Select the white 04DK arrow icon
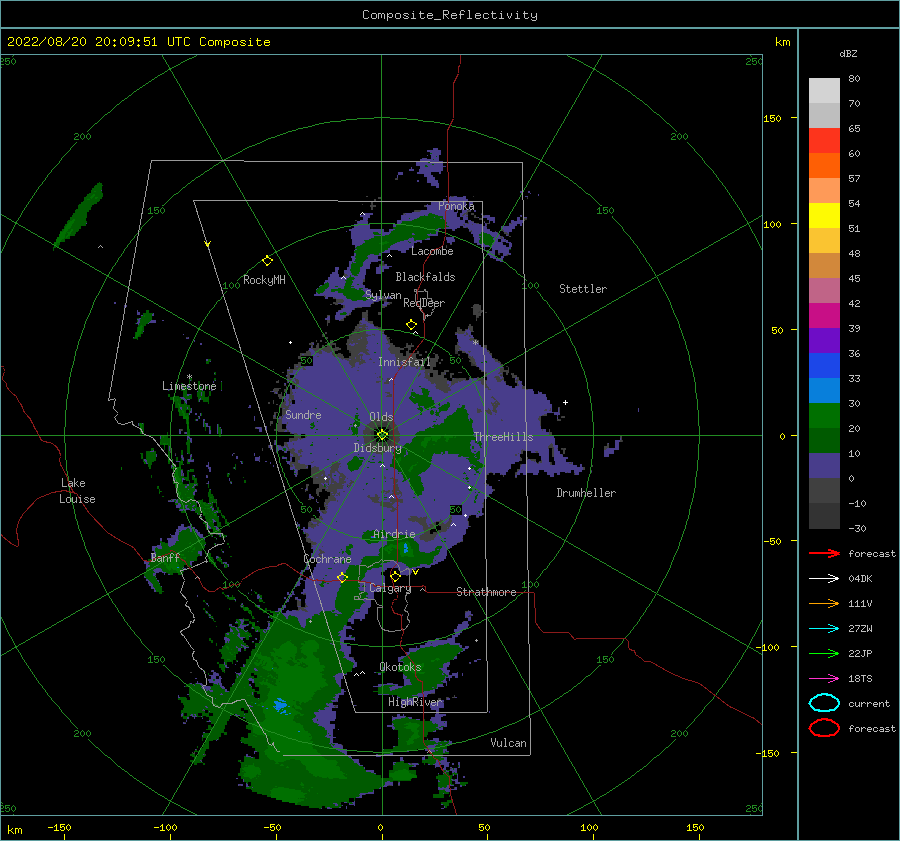The width and height of the screenshot is (900, 841). (x=824, y=579)
